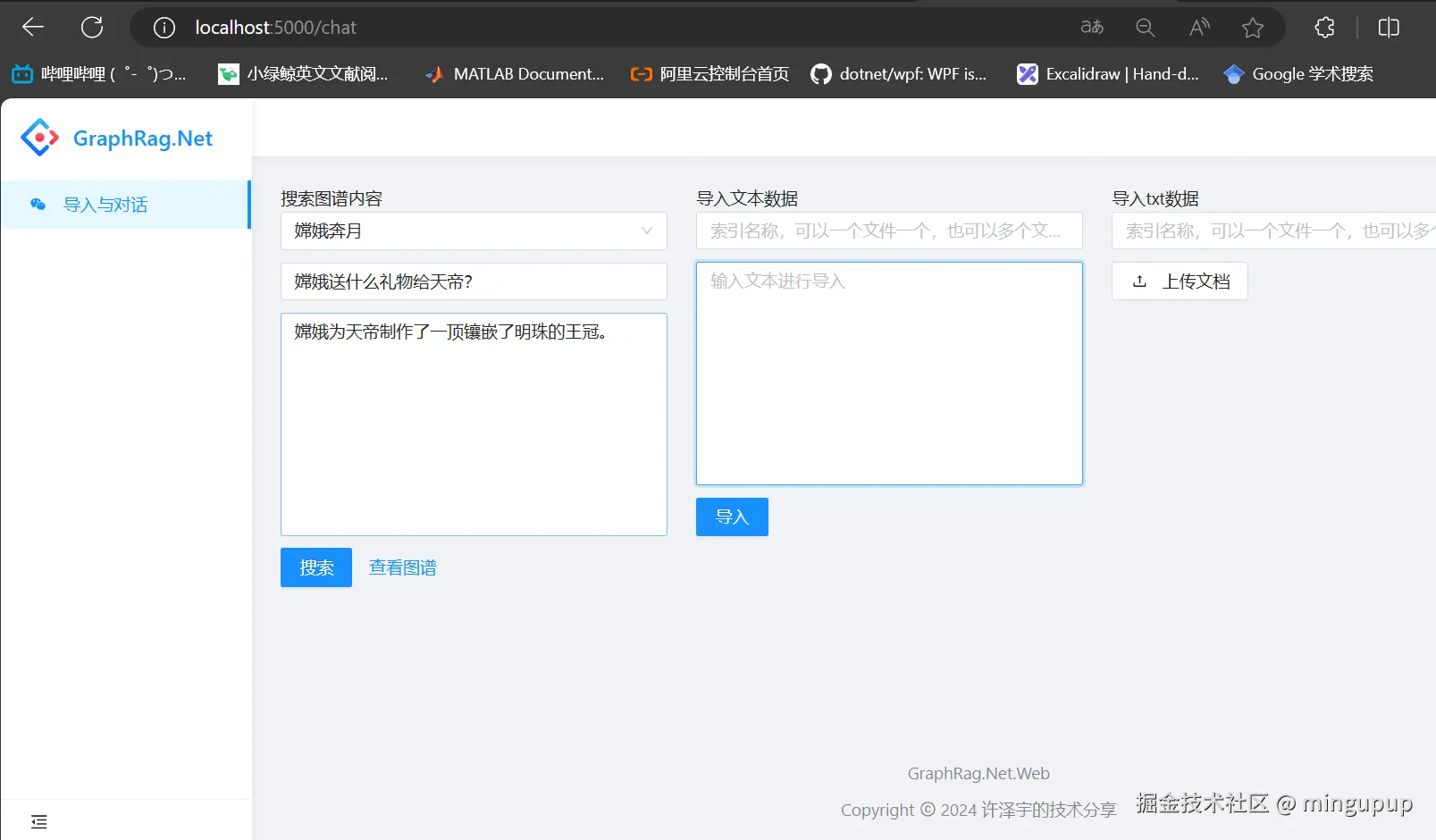This screenshot has width=1436, height=840.
Task: Click the GraphRag.Net title text
Action: coord(143,139)
